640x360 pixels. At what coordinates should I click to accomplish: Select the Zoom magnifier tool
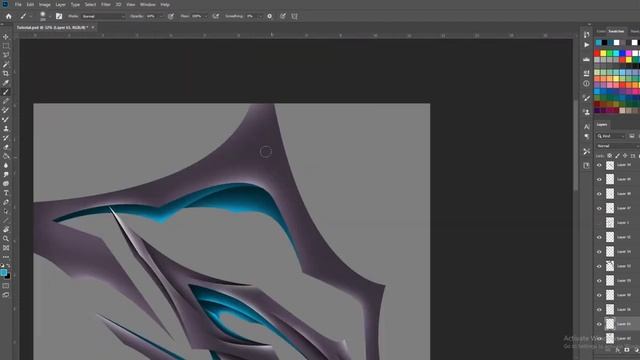(x=6, y=239)
